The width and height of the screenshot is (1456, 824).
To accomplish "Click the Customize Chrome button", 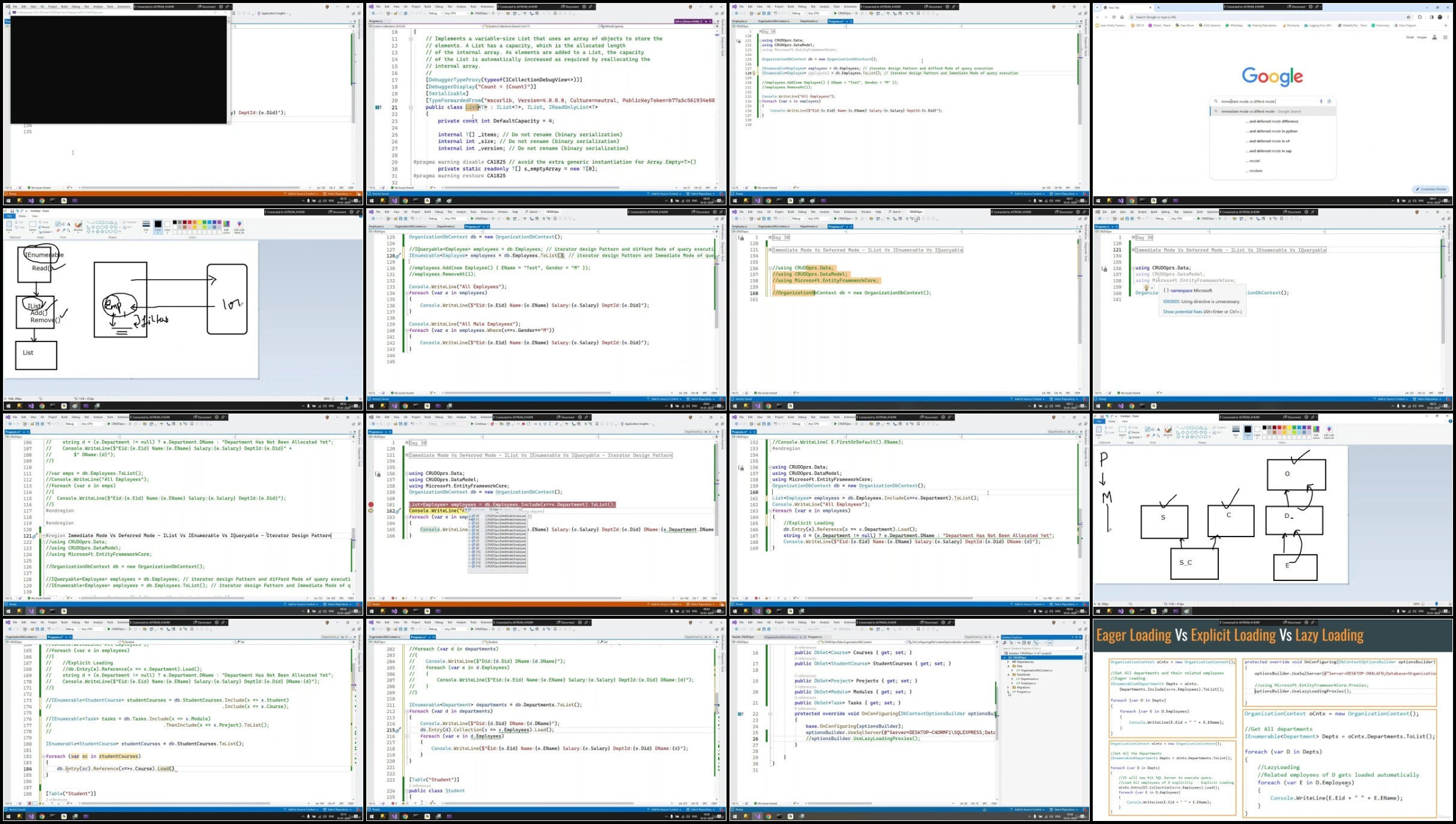I will pyautogui.click(x=1431, y=189).
